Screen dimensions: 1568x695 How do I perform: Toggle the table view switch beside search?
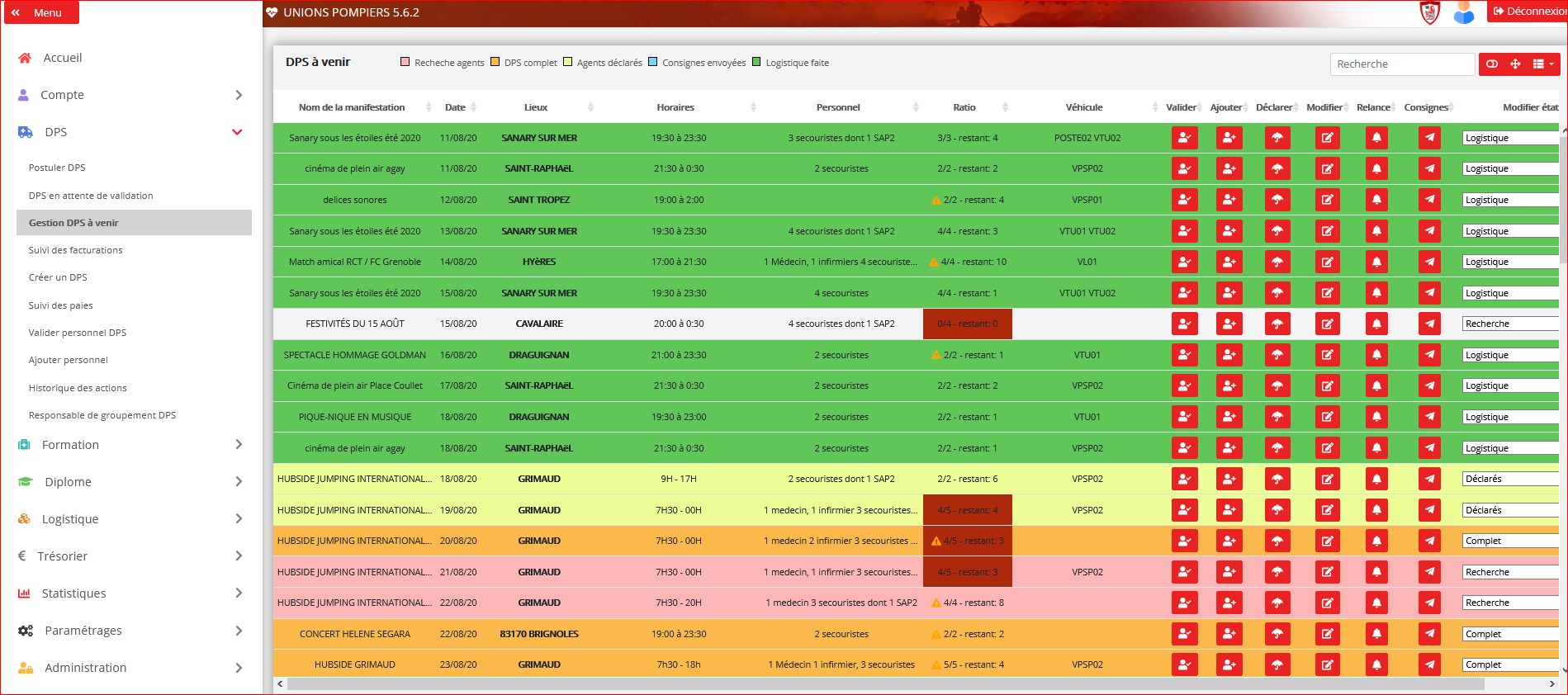click(x=1492, y=64)
